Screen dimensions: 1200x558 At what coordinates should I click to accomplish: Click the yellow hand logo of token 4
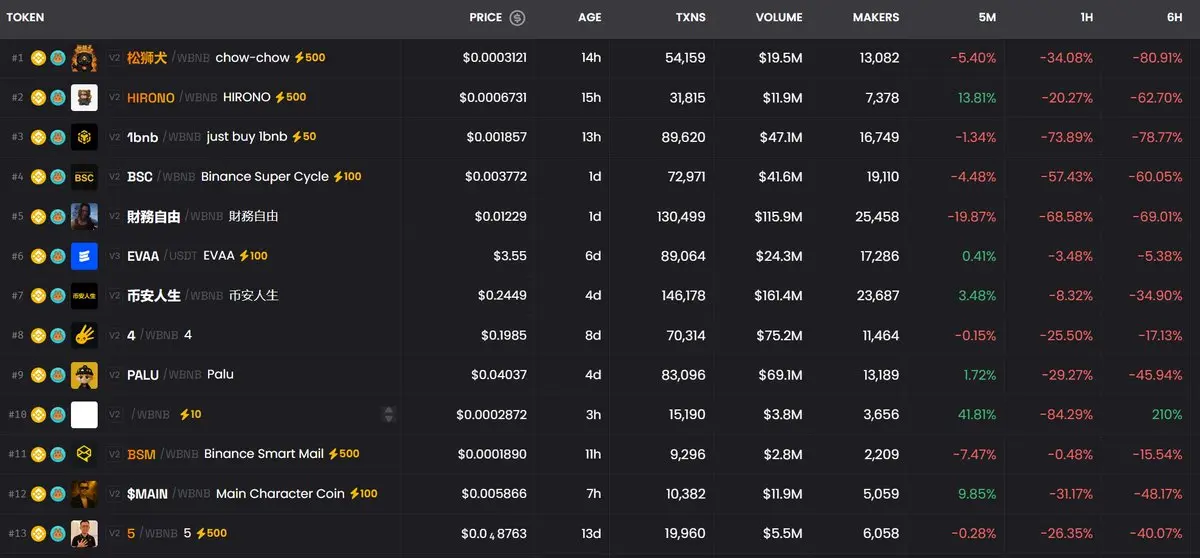click(84, 335)
